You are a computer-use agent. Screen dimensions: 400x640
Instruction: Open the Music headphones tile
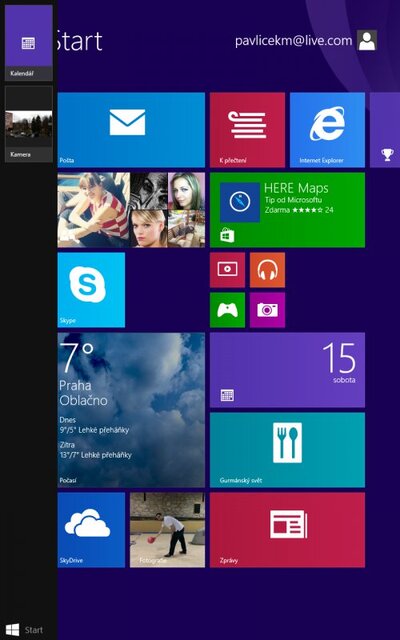pos(267,270)
